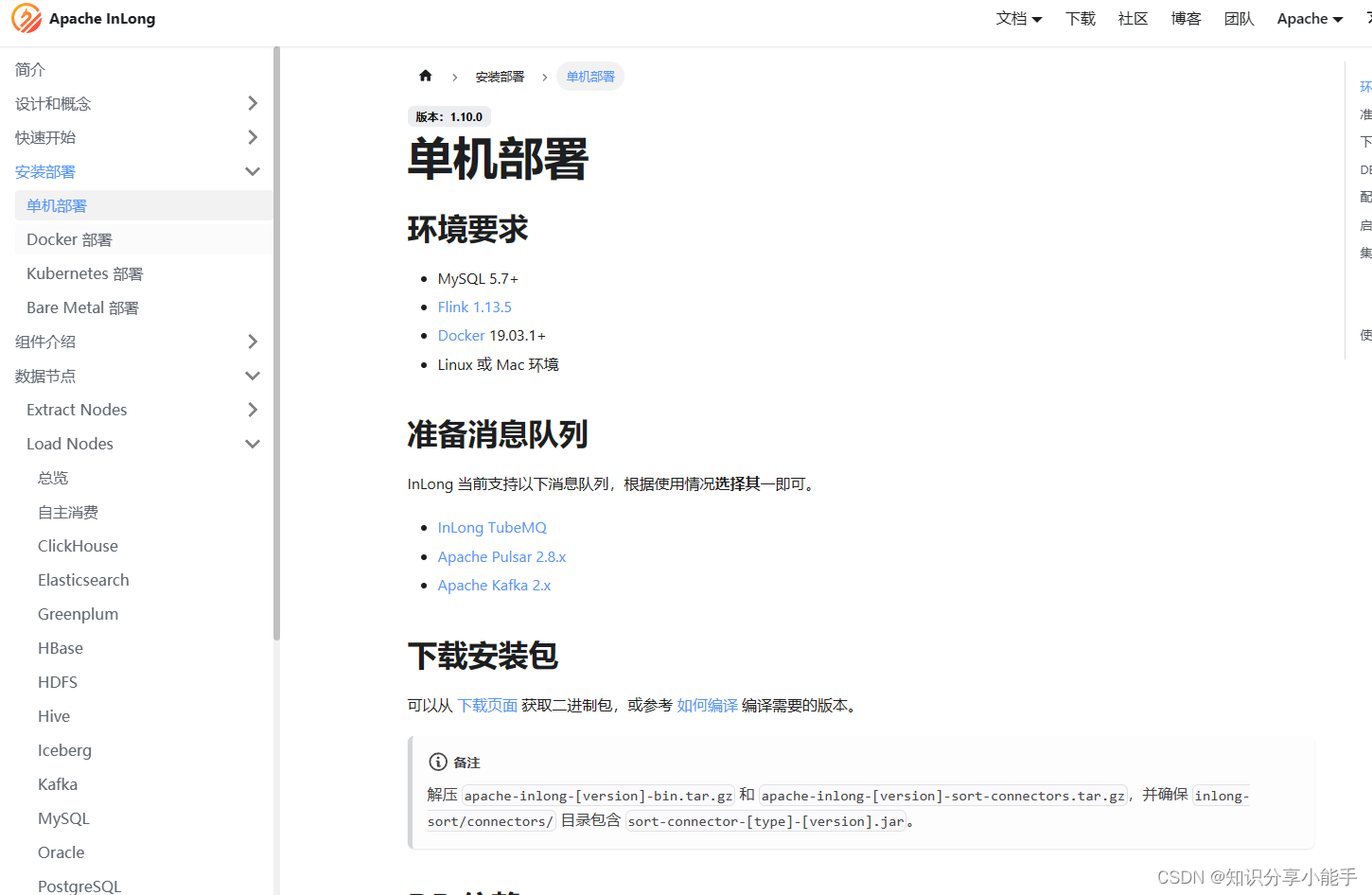The image size is (1372, 895).
Task: Collapse the 数据节点 sidebar chevron
Action: pyautogui.click(x=253, y=376)
